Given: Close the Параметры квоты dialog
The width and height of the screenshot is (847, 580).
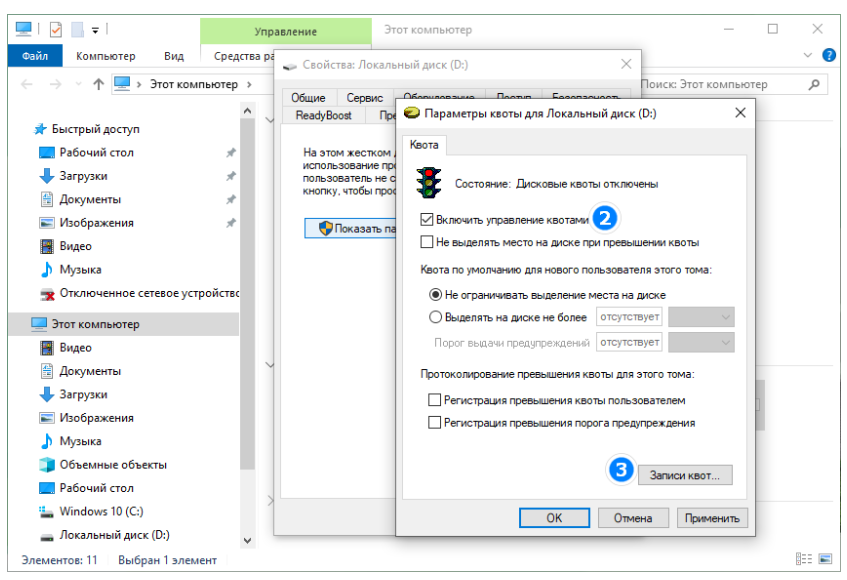Looking at the screenshot, I should 741,113.
